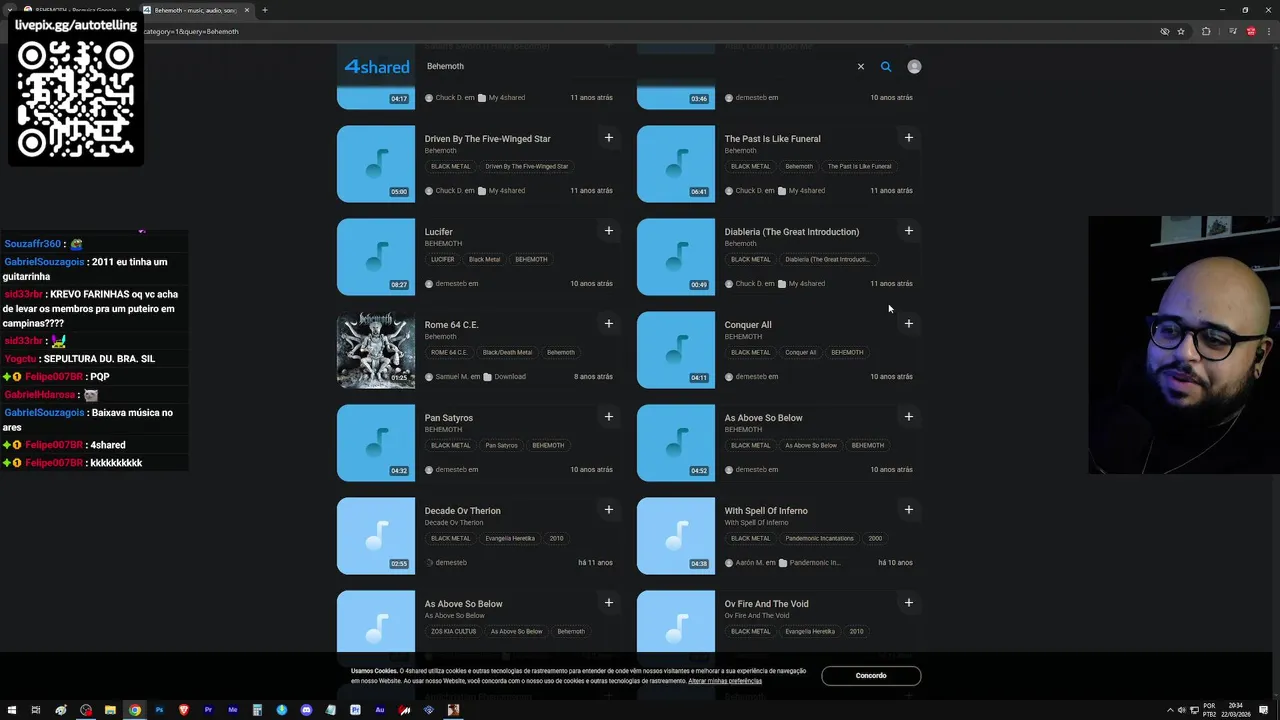
Task: Add Pan Satyros with plus icon
Action: 608,417
